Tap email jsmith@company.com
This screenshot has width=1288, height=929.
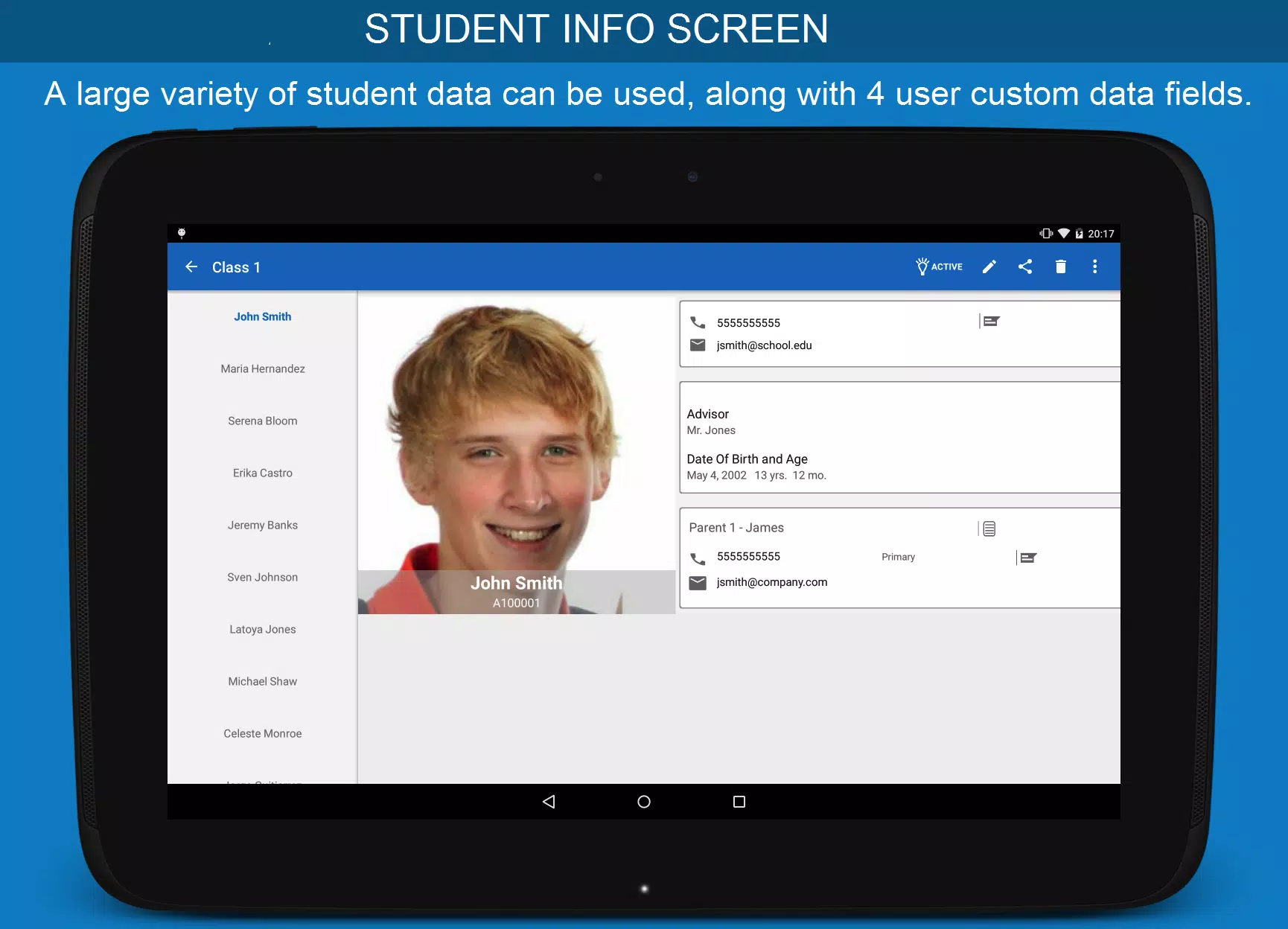(771, 582)
